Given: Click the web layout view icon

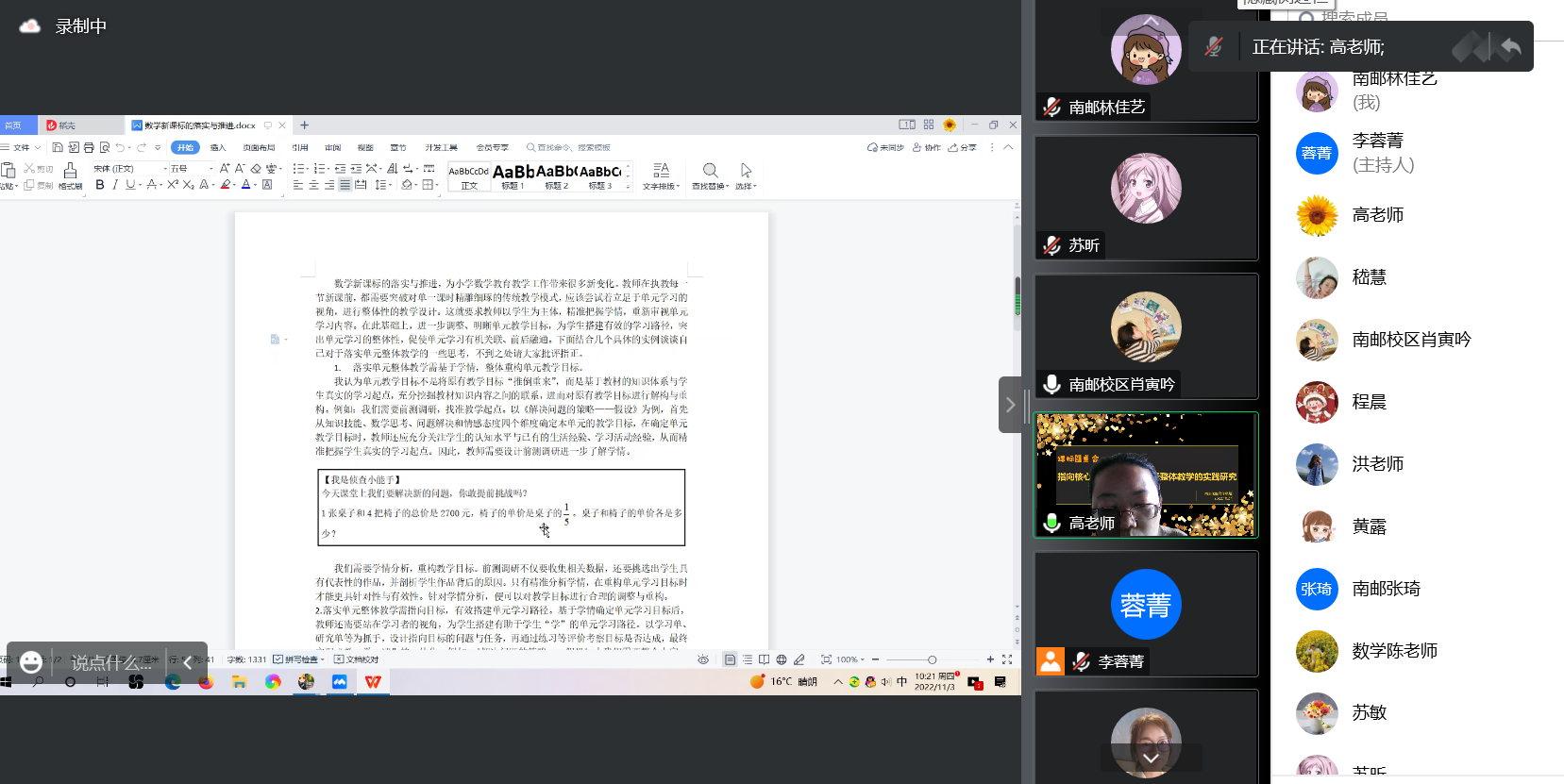Looking at the screenshot, I should (782, 659).
